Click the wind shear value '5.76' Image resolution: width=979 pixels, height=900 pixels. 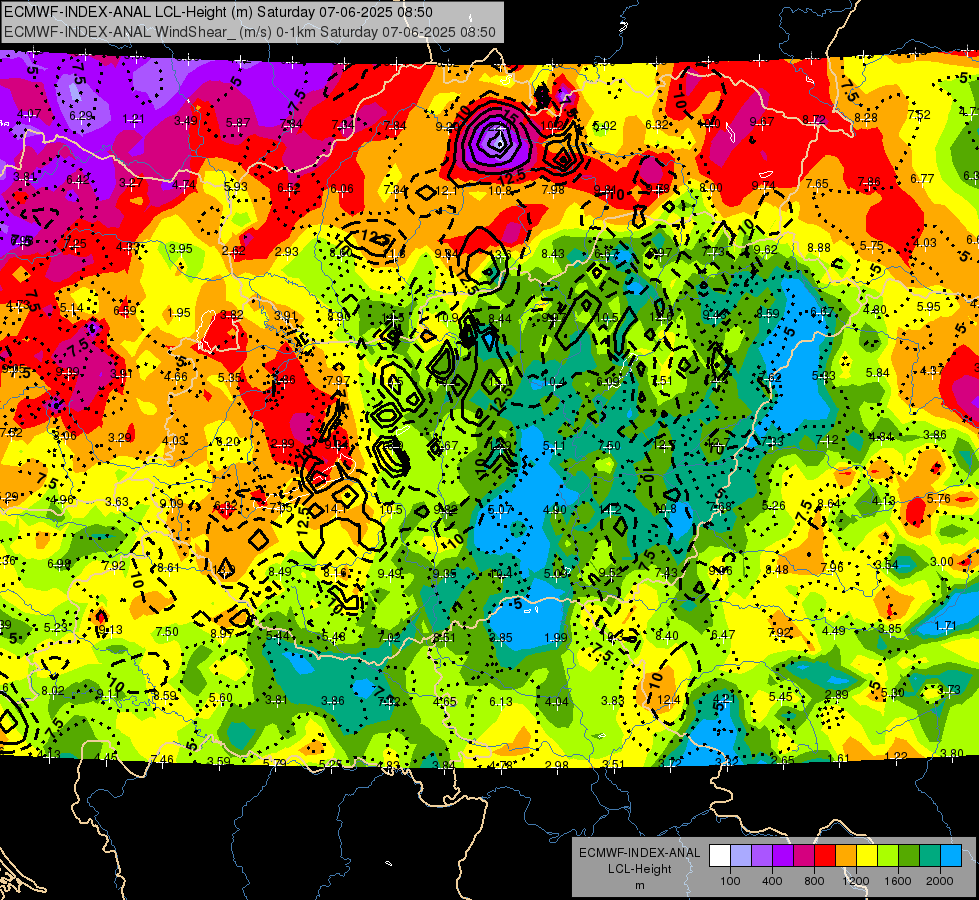tap(939, 498)
